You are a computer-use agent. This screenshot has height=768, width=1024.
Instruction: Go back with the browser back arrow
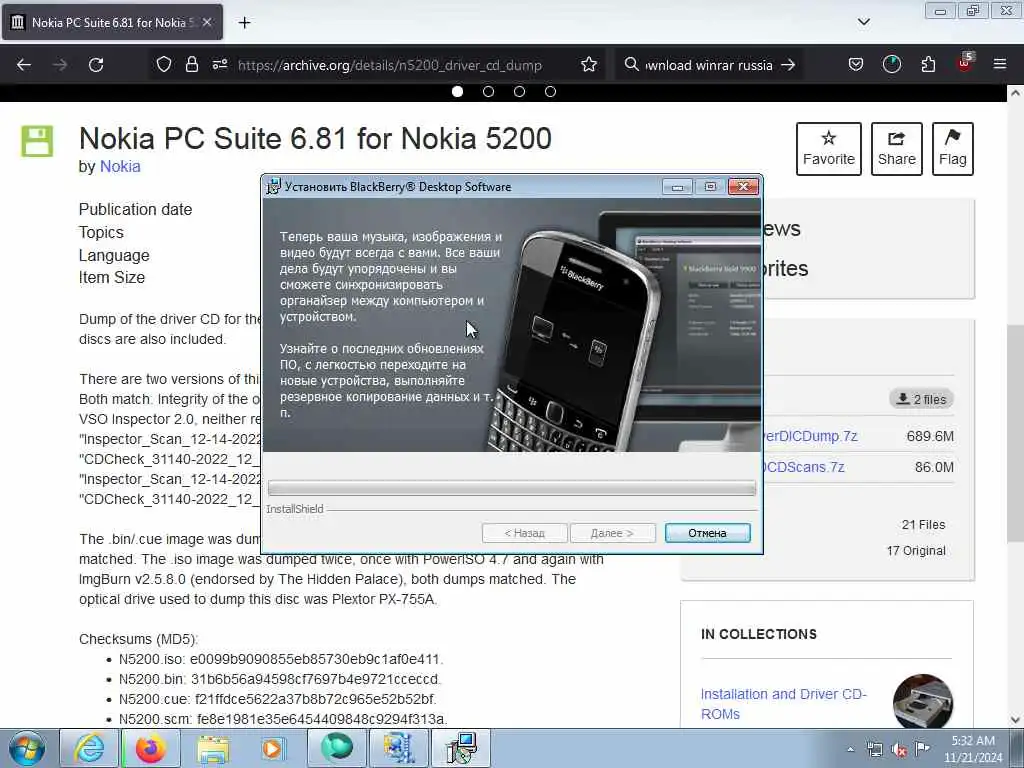[24, 65]
